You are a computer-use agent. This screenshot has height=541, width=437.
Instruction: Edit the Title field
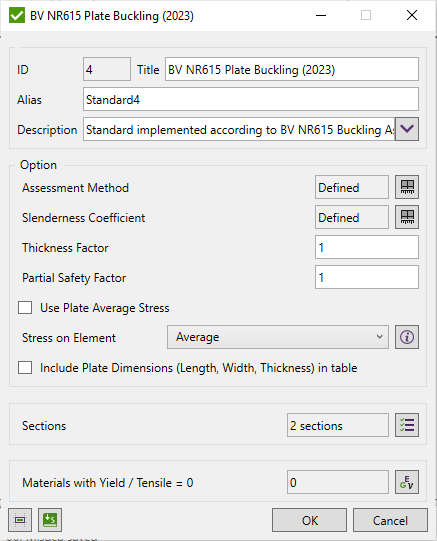coord(292,69)
